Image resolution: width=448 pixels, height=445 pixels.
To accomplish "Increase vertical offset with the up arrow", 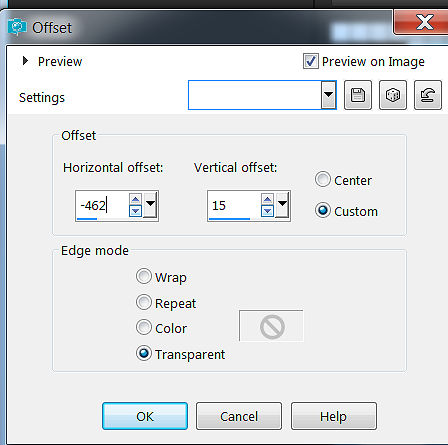I will [267, 199].
